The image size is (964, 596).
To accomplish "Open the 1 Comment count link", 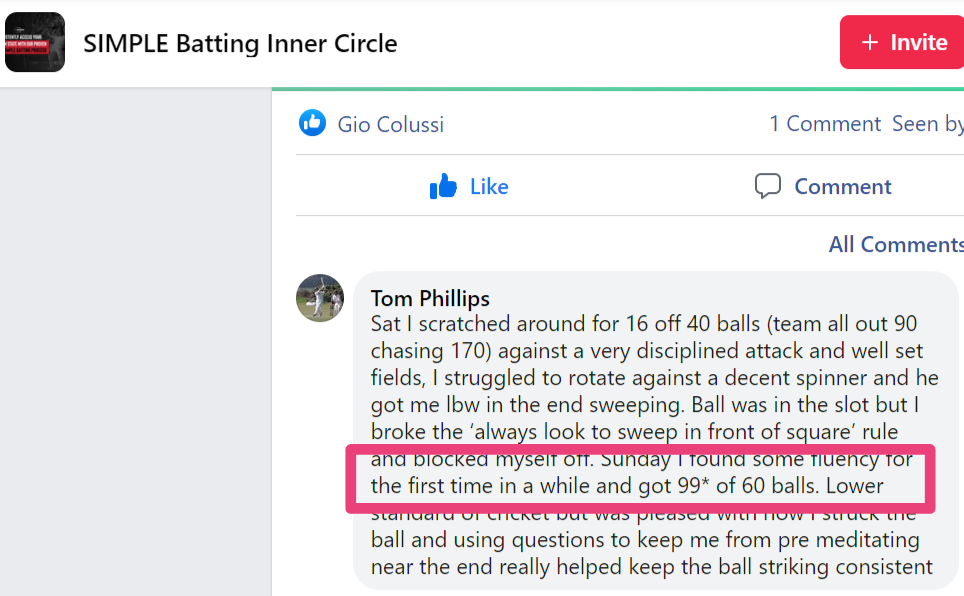I will coord(825,124).
